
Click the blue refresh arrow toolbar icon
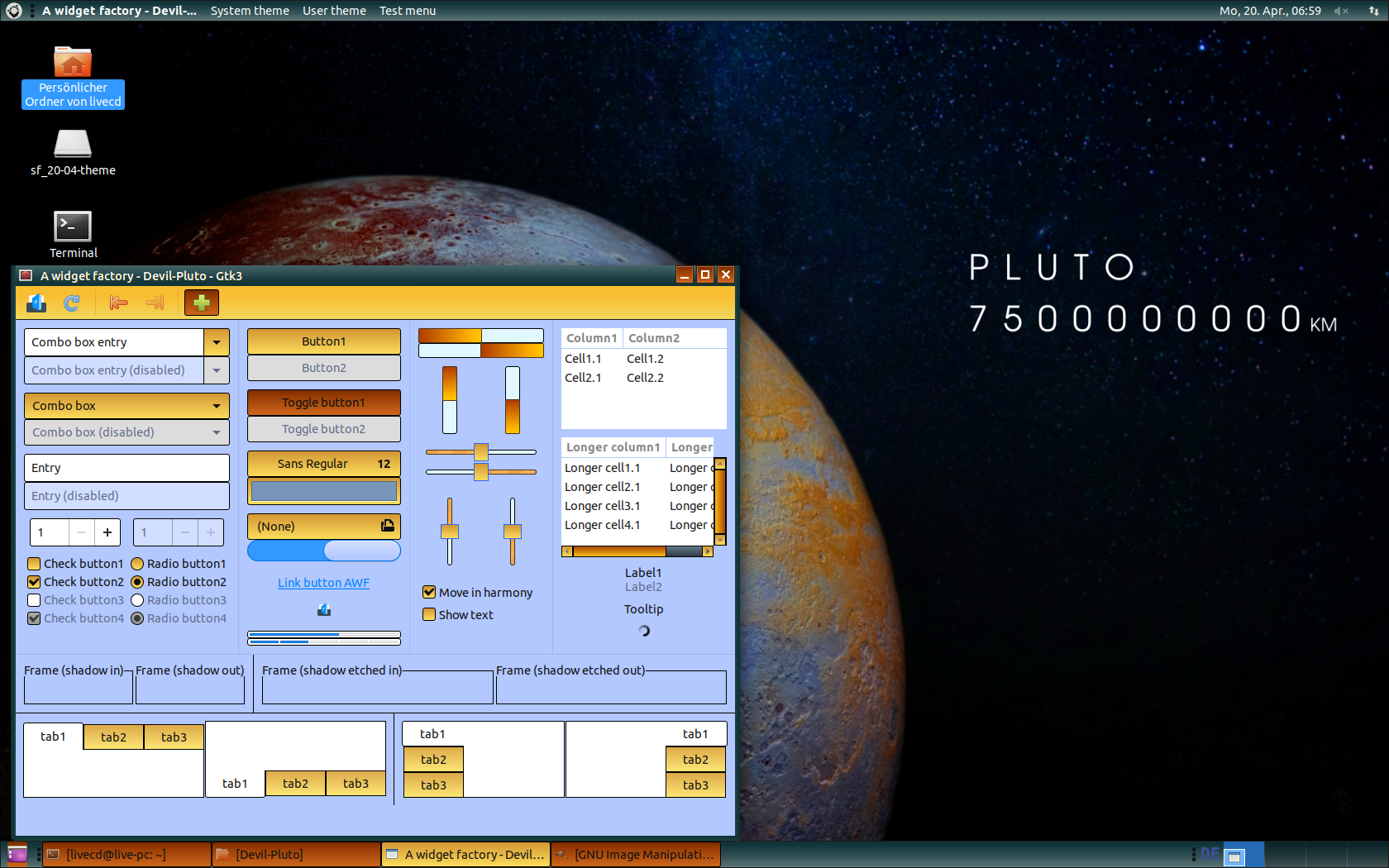pos(72,303)
